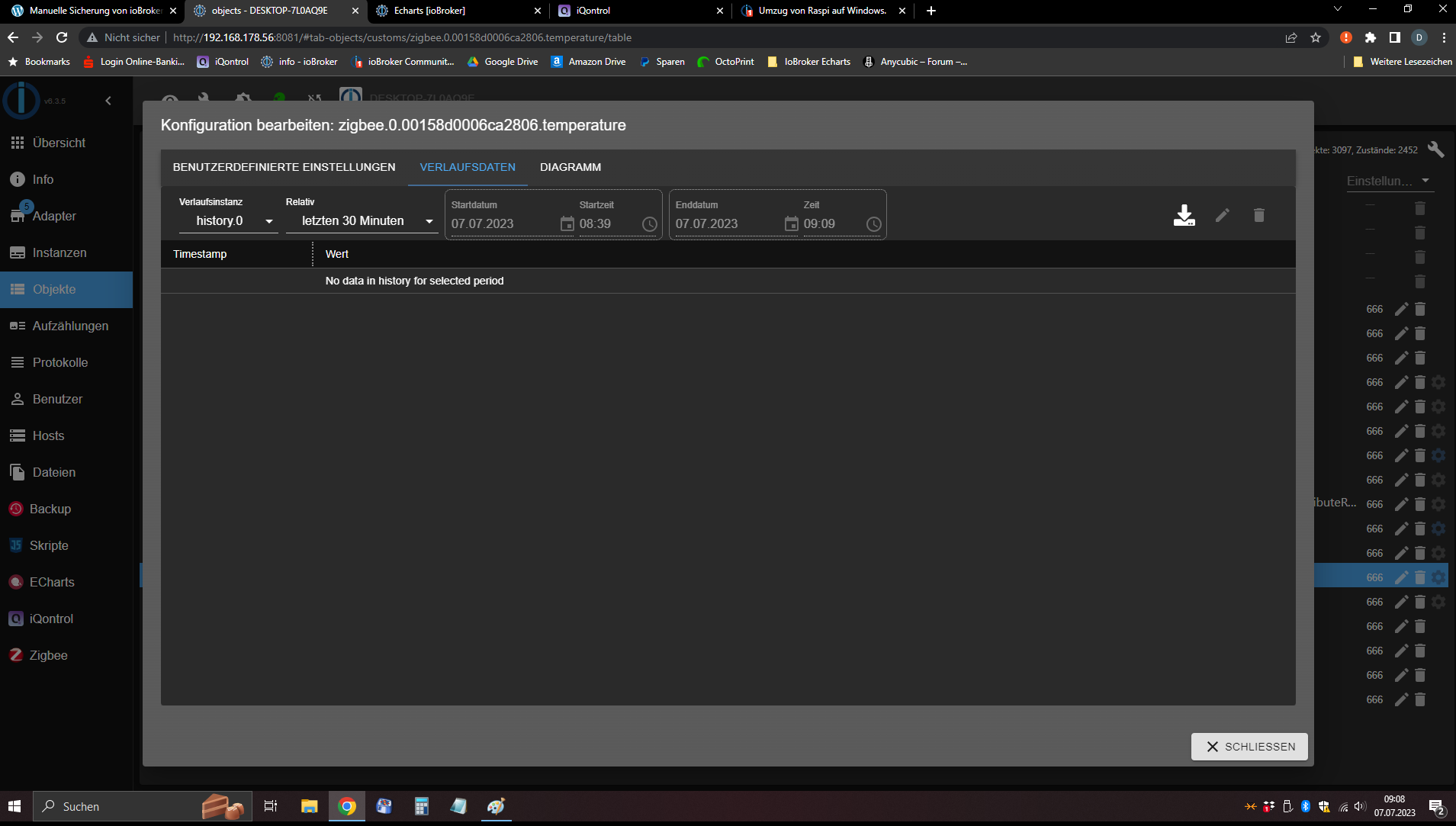This screenshot has width=1456, height=826.
Task: Switch to the Echarts [ioBroker] browser tab
Action: coord(458,11)
